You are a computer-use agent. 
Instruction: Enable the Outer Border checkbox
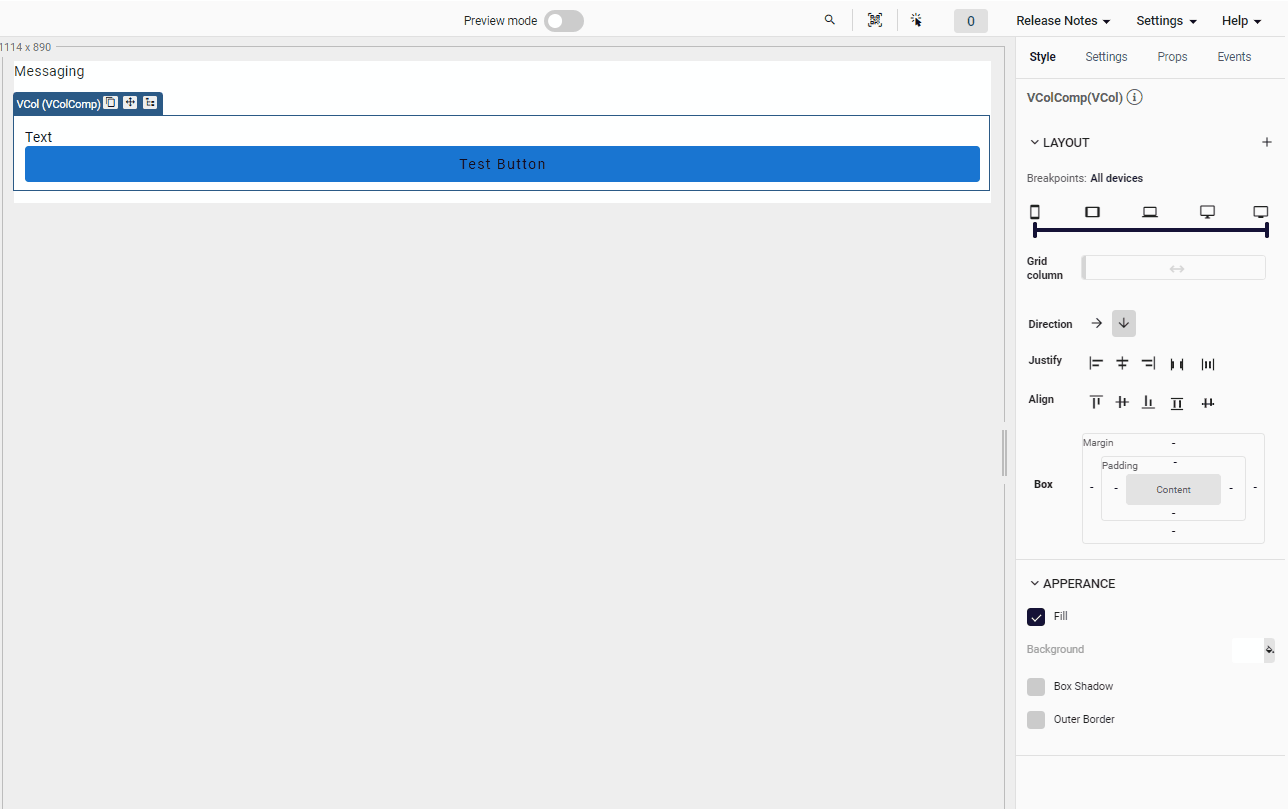click(1036, 720)
